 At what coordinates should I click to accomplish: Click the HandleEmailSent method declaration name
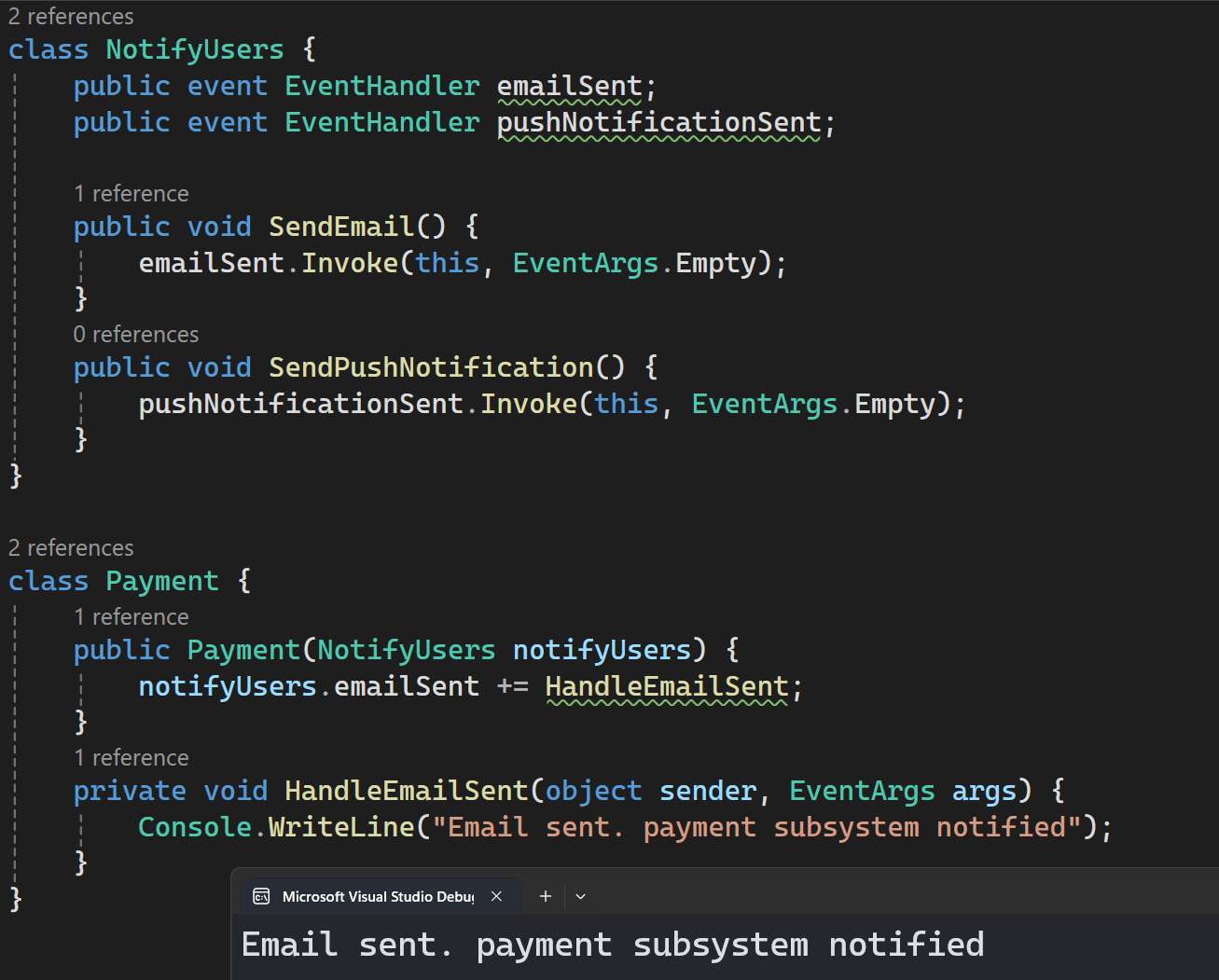[x=407, y=791]
